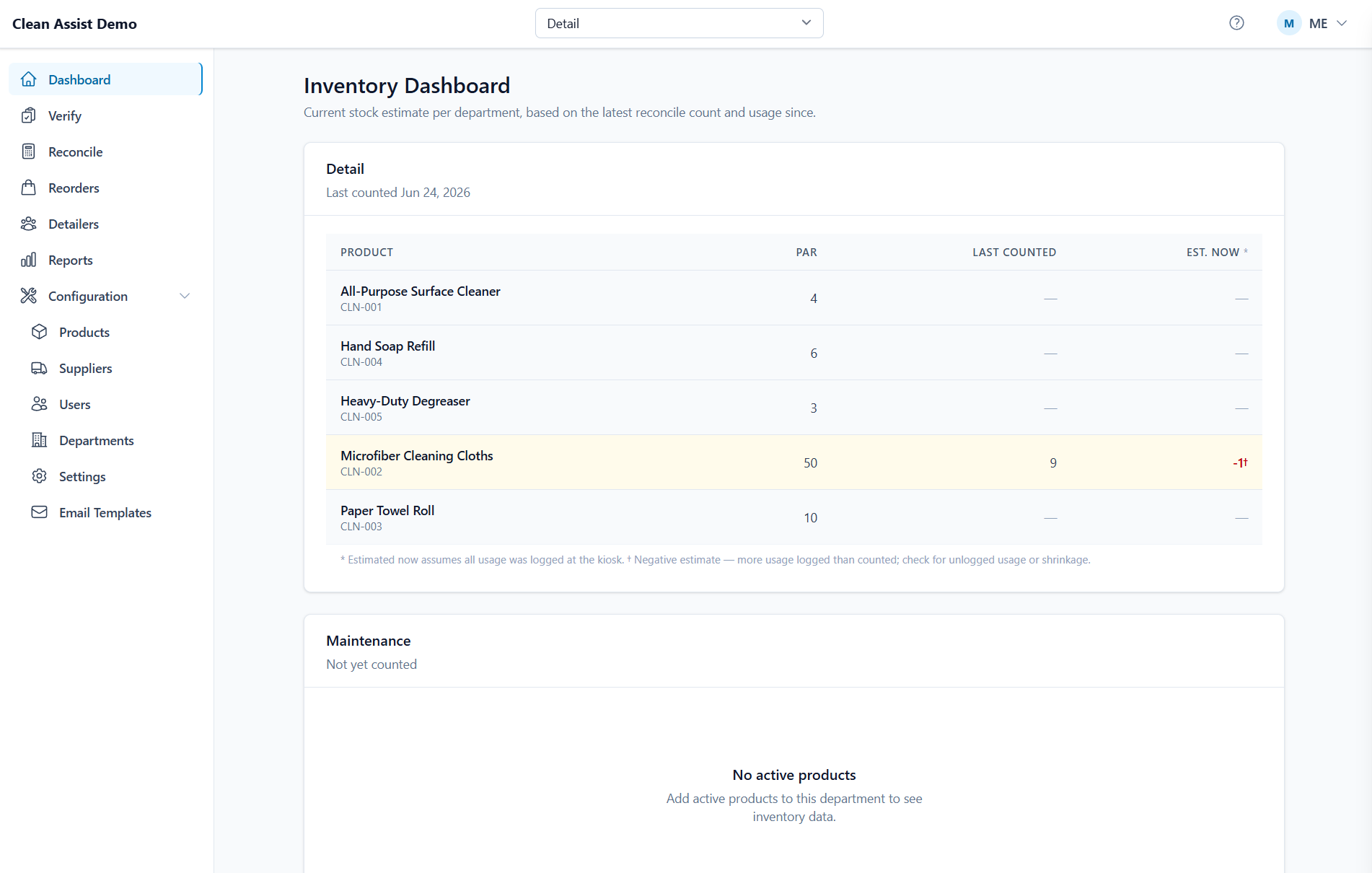Open the Verify page
The height and width of the screenshot is (873, 1372).
(x=105, y=115)
